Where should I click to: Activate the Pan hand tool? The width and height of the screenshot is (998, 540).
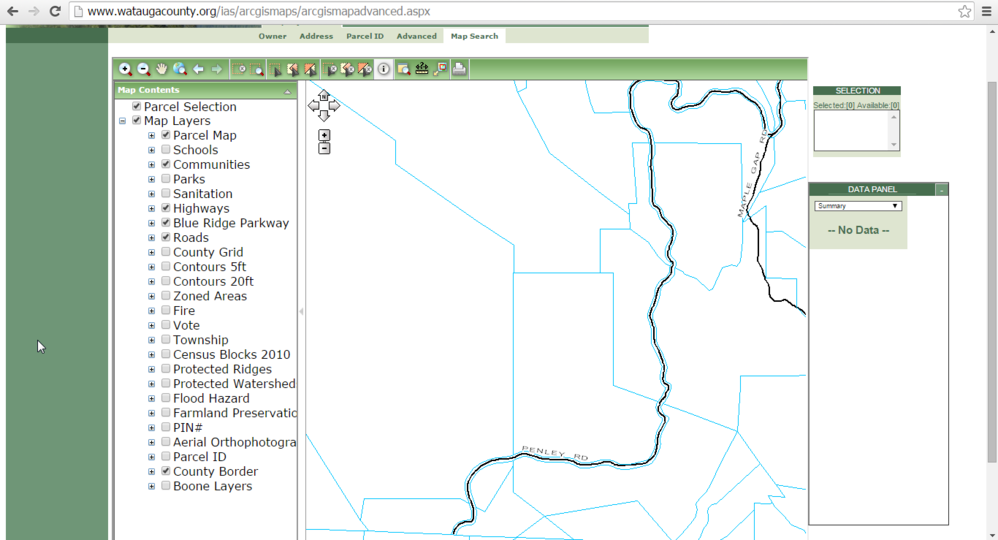[x=161, y=69]
